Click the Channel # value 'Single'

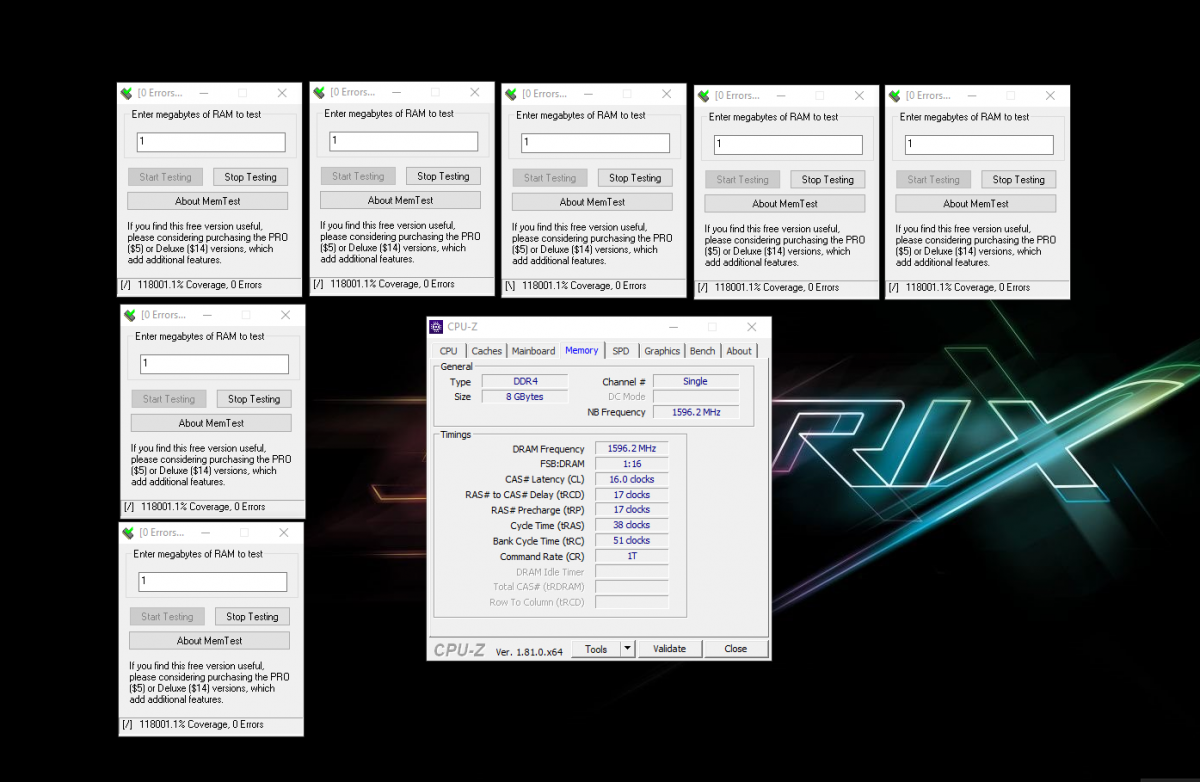[x=696, y=382]
